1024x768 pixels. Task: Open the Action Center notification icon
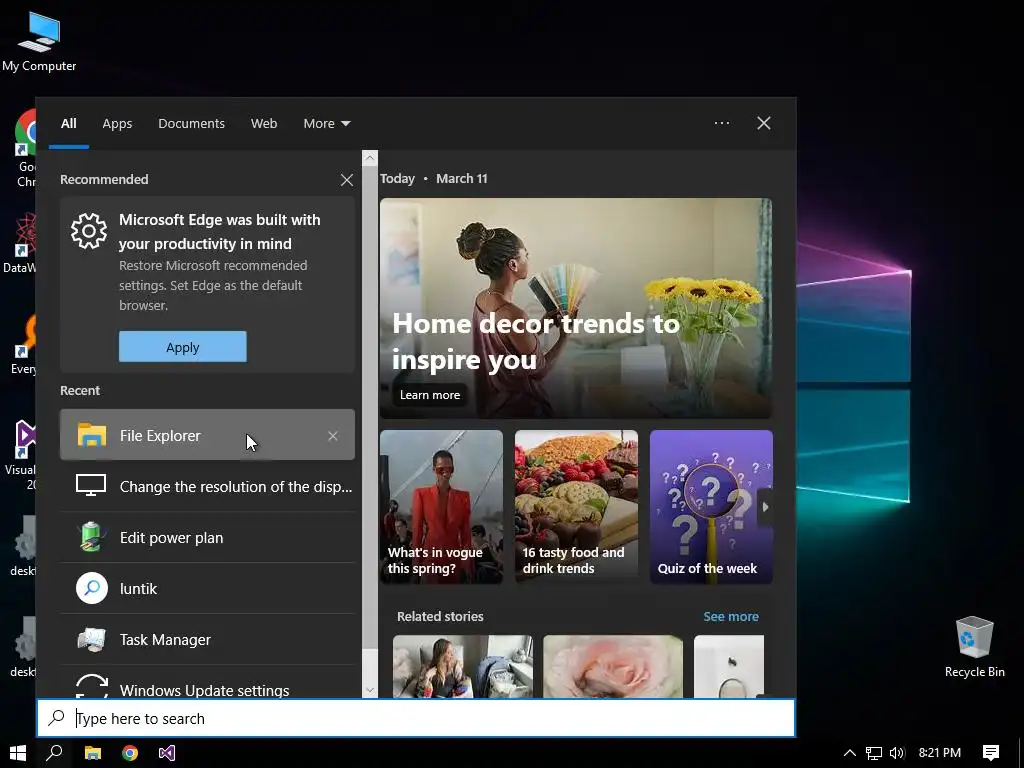tap(990, 753)
